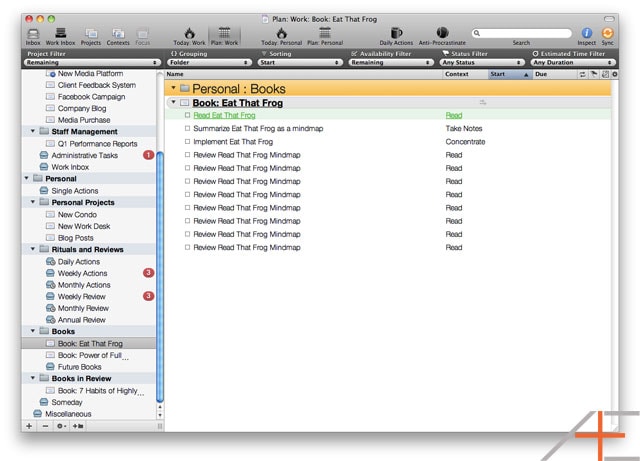The image size is (640, 461).
Task: Open the Grouping Folder dropdown
Action: pos(209,62)
